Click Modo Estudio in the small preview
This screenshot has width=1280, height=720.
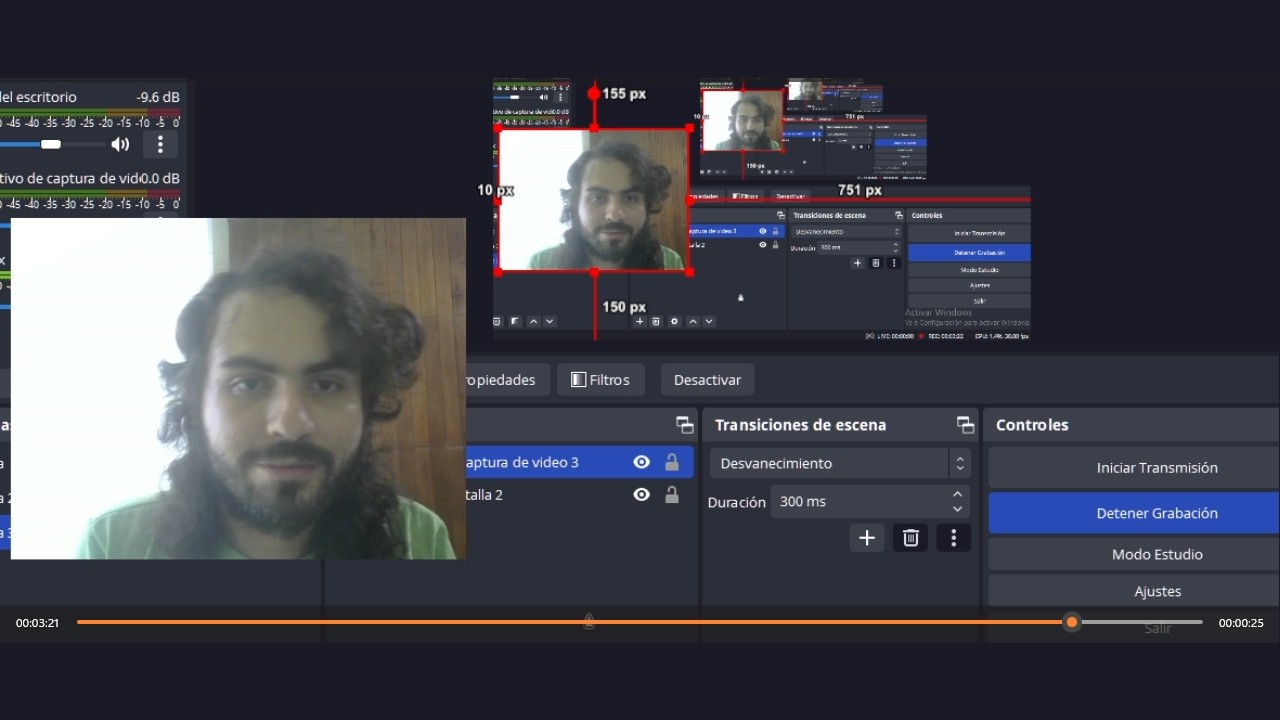(969, 270)
